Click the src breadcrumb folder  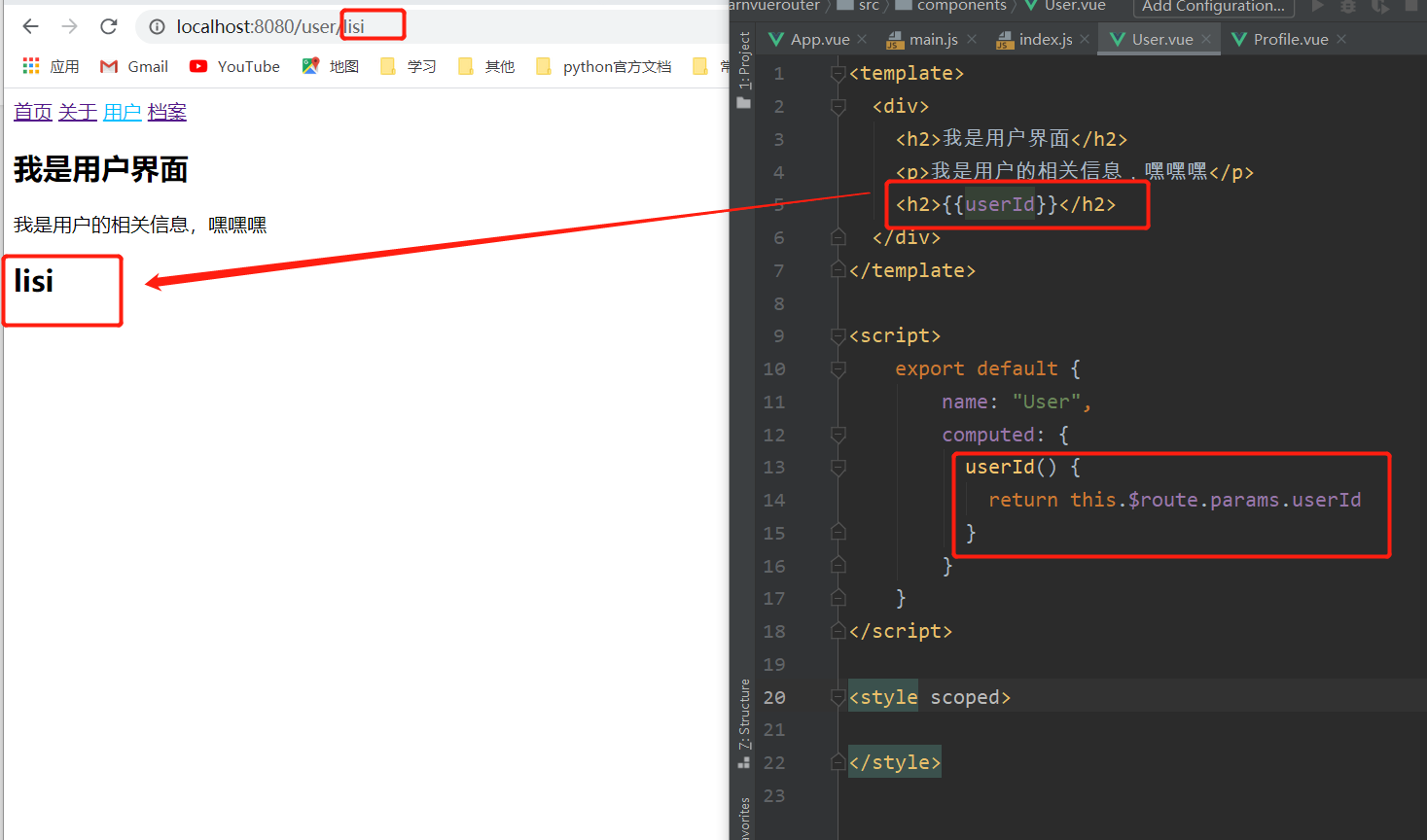click(859, 6)
